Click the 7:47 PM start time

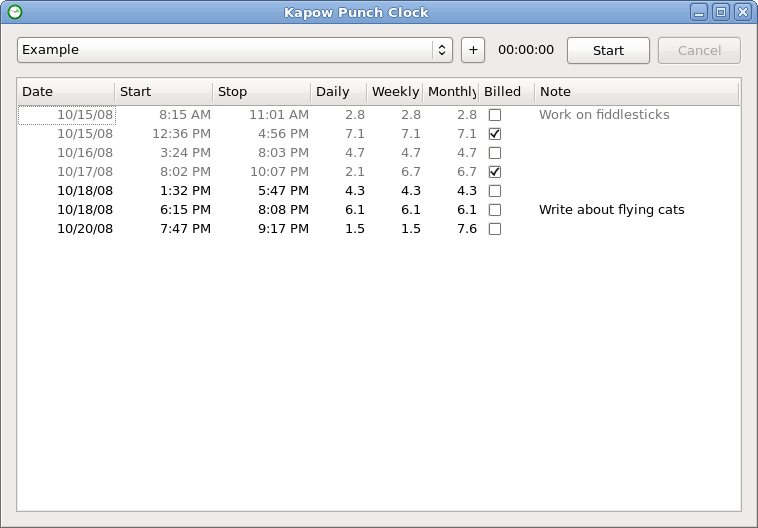(x=186, y=229)
